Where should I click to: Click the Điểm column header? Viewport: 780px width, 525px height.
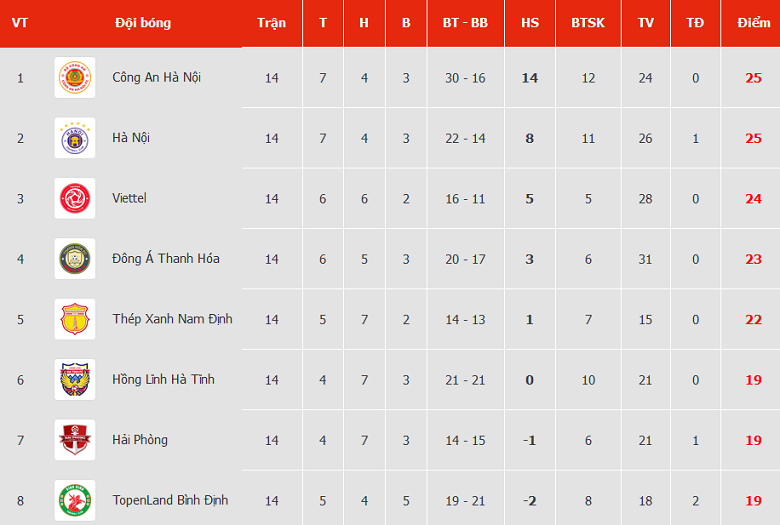[753, 23]
